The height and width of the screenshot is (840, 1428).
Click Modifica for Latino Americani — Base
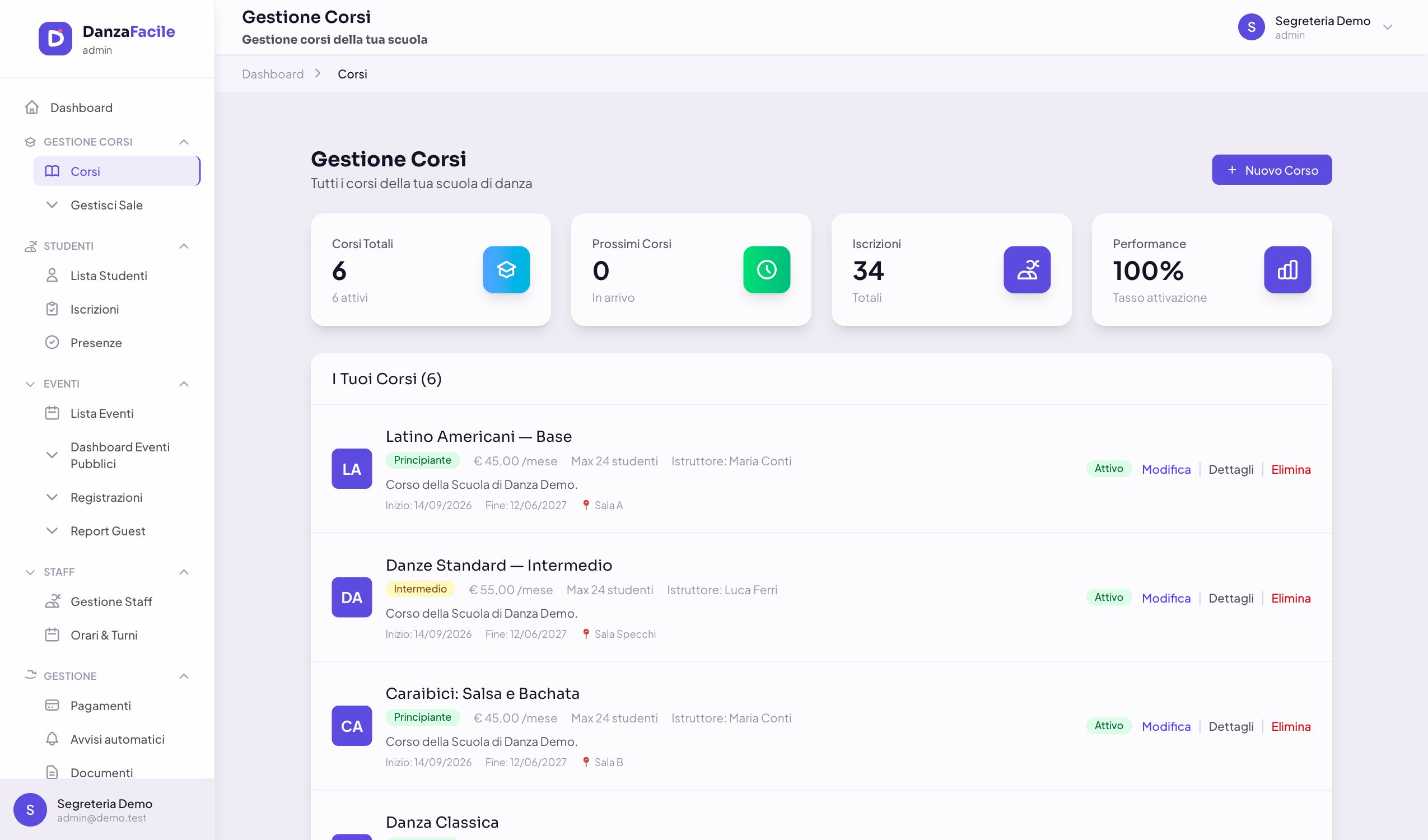(1165, 469)
